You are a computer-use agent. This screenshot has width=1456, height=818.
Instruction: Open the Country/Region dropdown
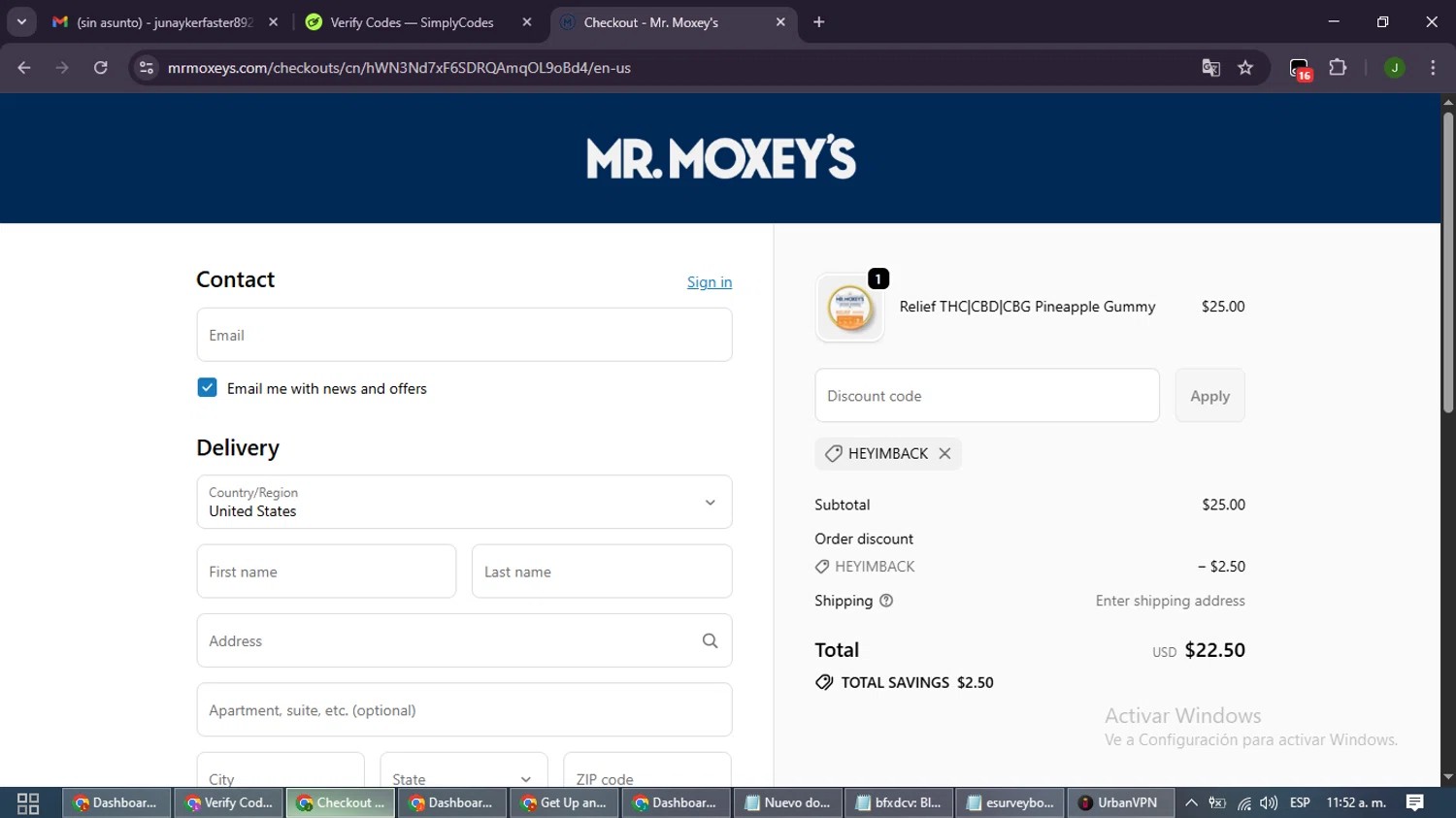point(464,502)
